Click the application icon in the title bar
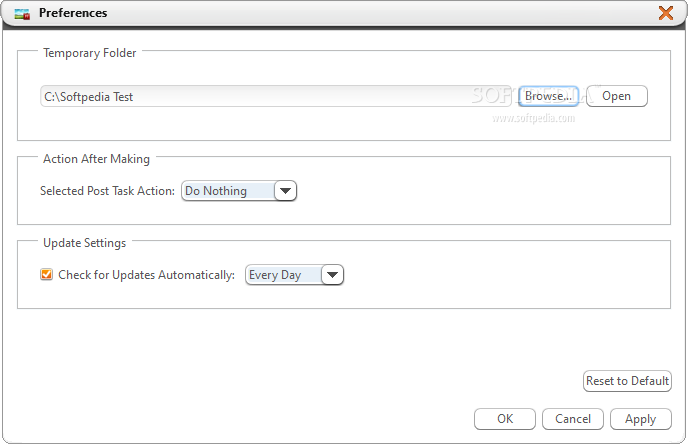 [x=22, y=14]
